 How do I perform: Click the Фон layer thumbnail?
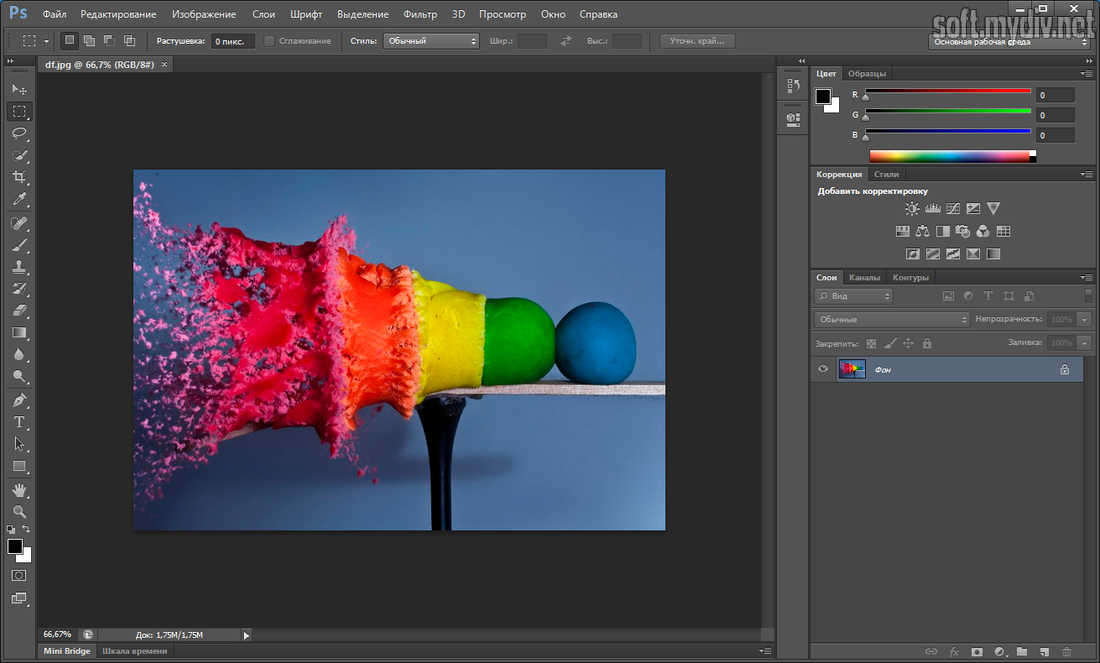(x=852, y=369)
